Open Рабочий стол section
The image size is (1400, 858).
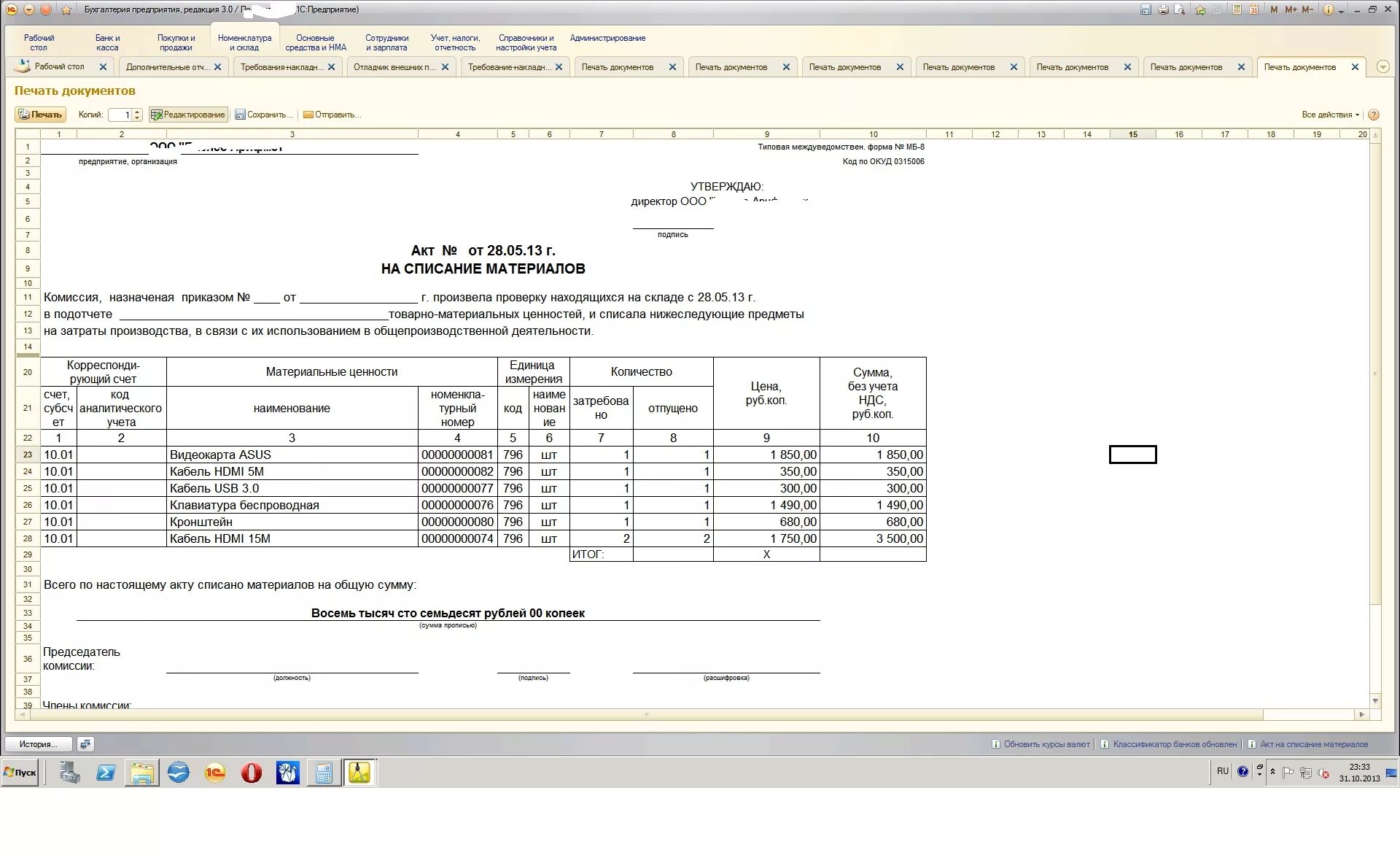coord(39,42)
